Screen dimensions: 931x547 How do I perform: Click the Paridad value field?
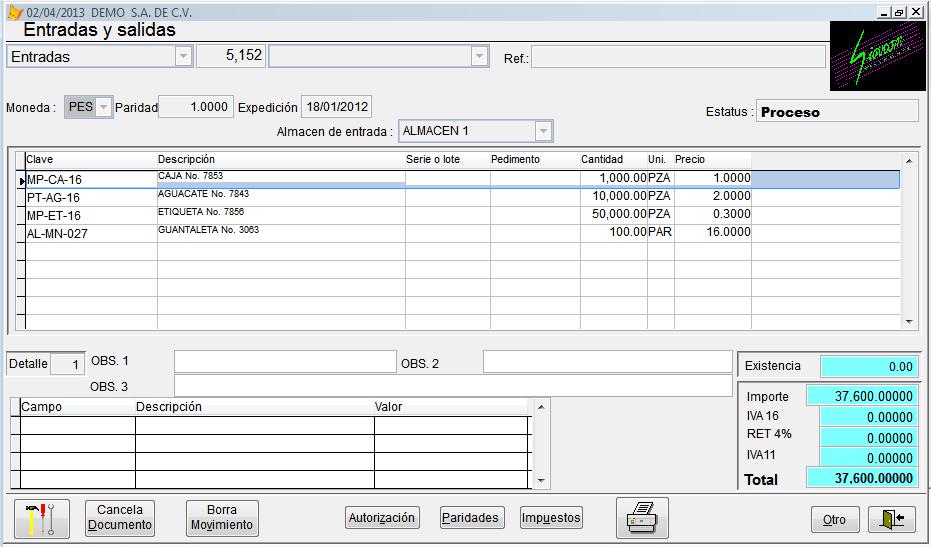[196, 107]
